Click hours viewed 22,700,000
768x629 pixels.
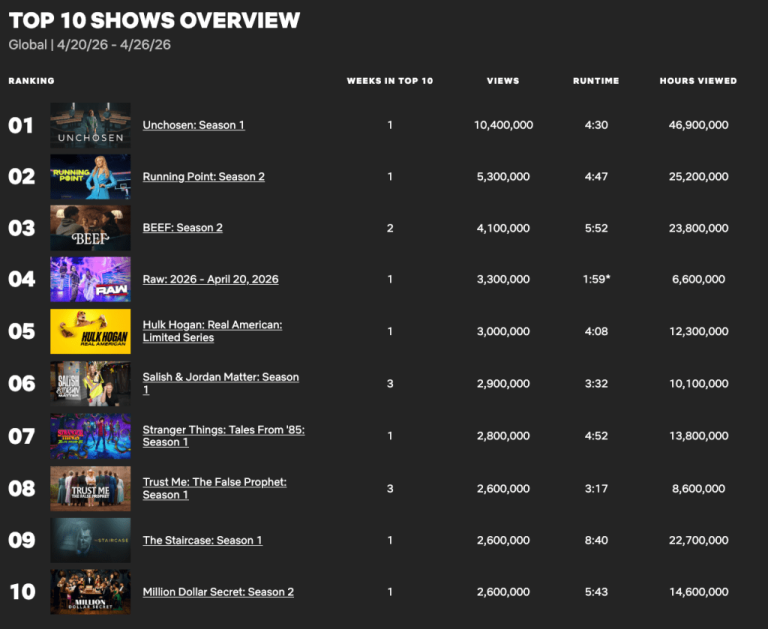(698, 540)
